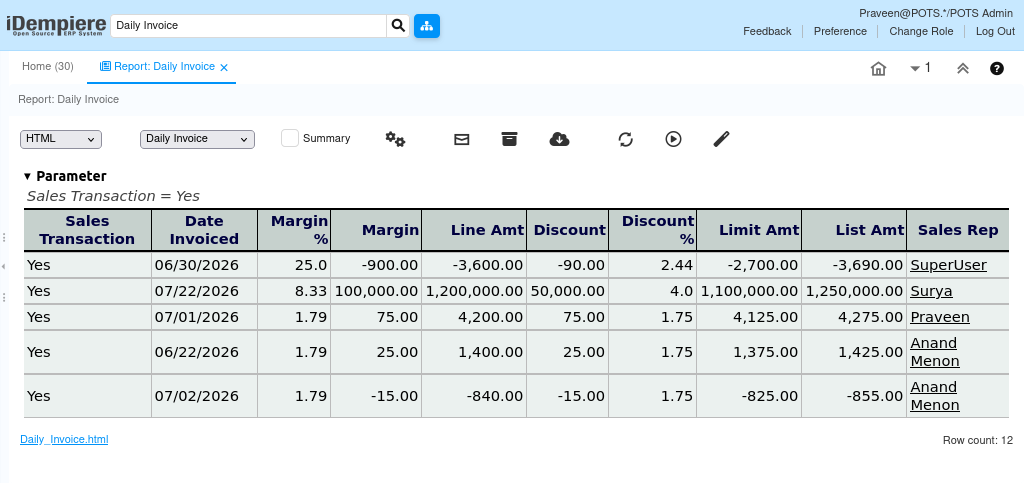Click Log Out
This screenshot has height=483, width=1024.
point(995,31)
